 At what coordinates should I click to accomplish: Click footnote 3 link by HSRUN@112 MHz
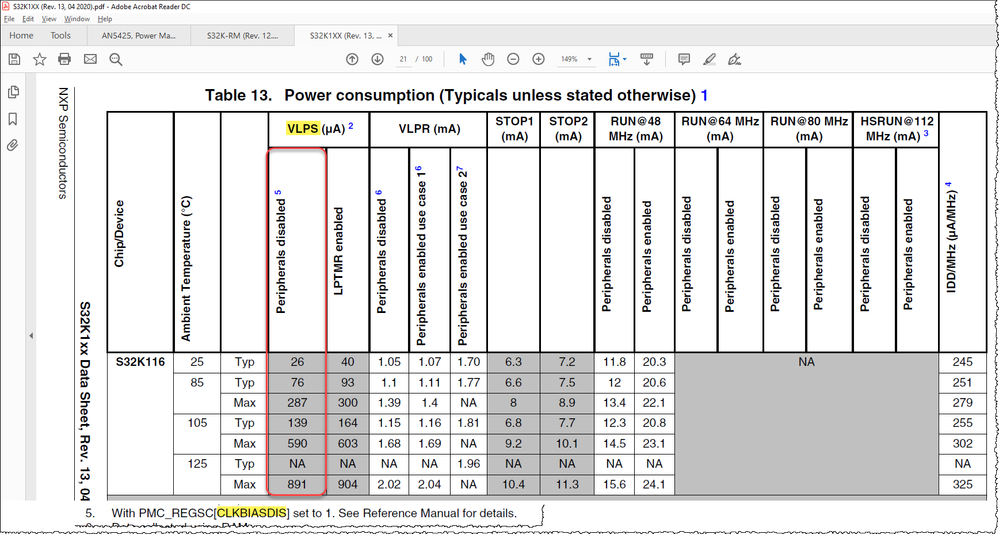[926, 134]
